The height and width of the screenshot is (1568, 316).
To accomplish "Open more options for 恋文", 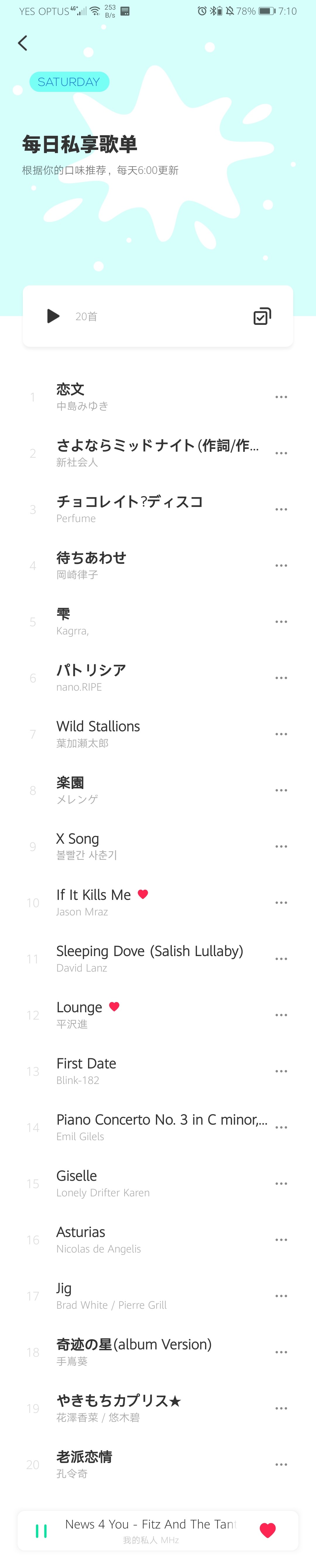I will point(281,397).
